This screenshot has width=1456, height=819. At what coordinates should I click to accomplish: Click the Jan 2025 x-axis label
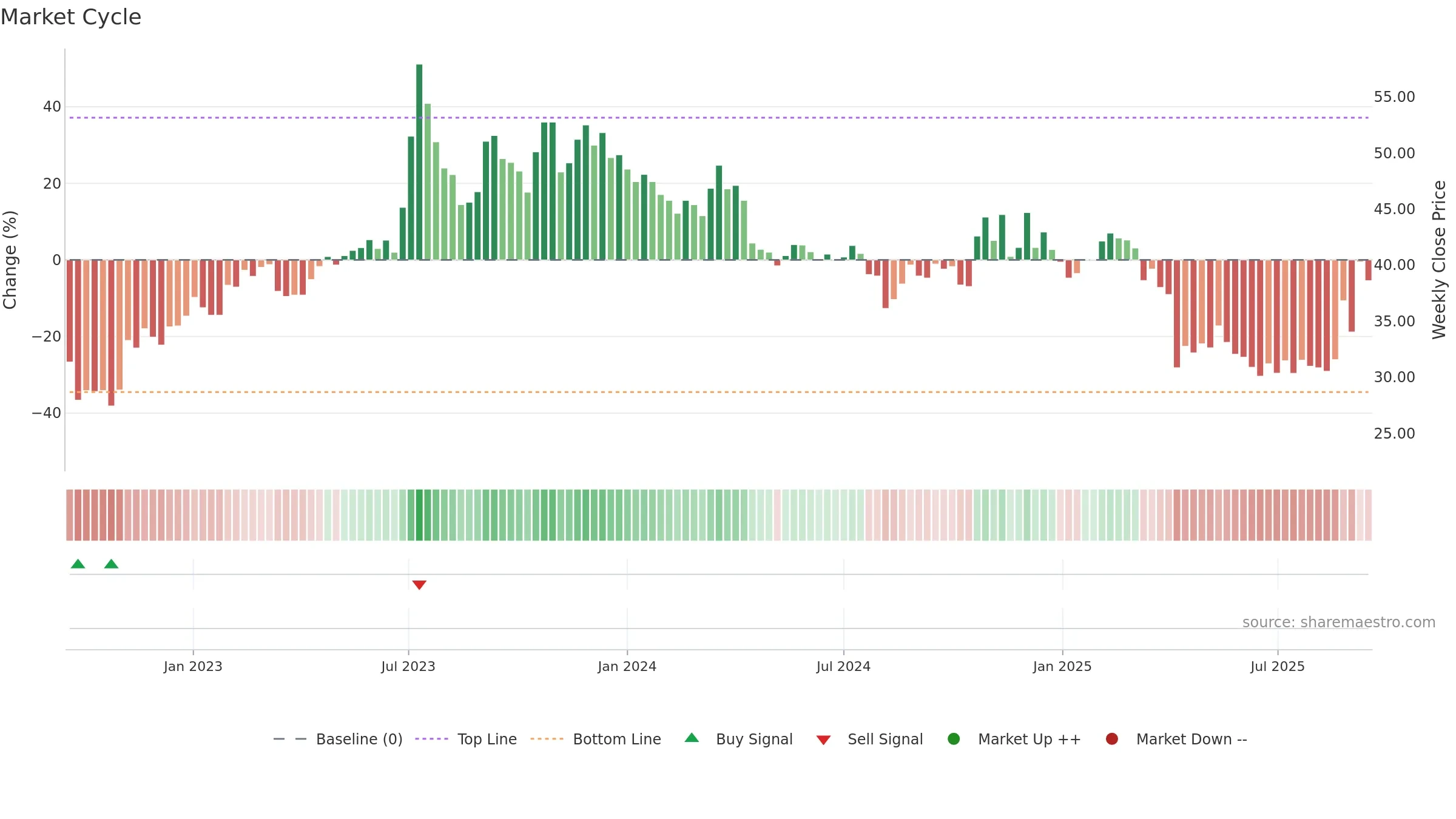point(1062,666)
